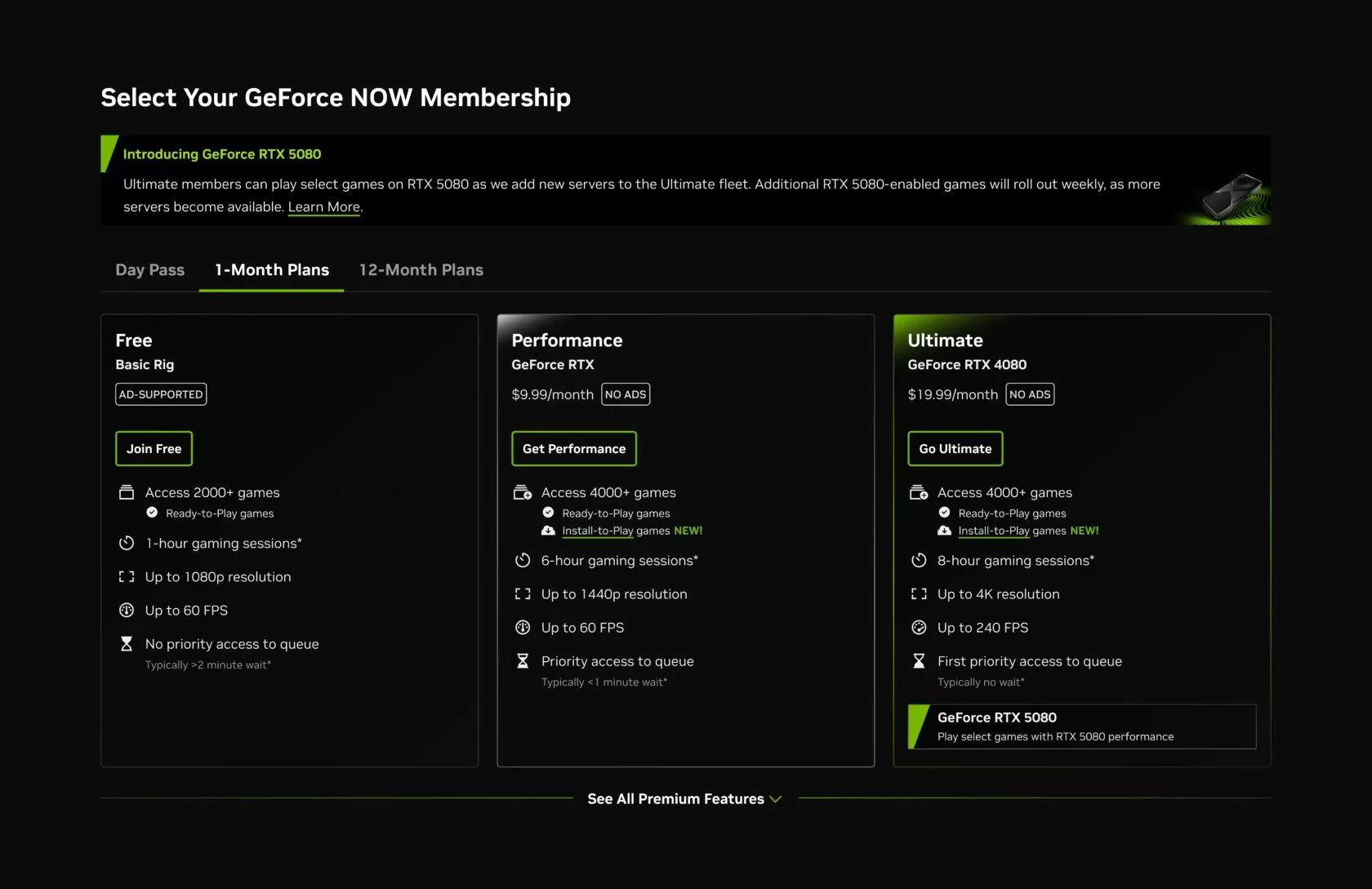Click the Join Free button

click(154, 449)
